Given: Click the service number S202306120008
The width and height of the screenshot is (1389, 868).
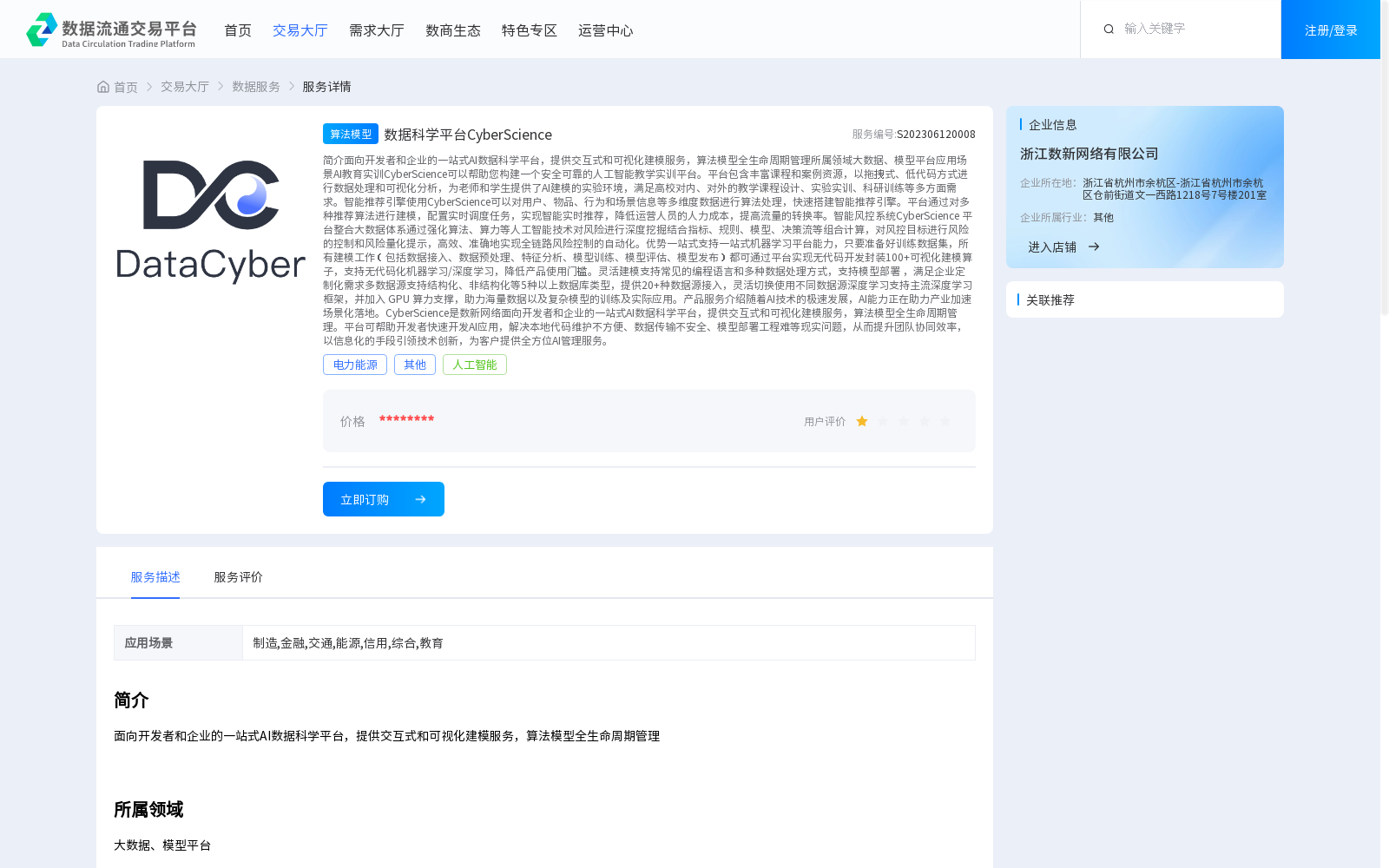Looking at the screenshot, I should click(x=936, y=134).
